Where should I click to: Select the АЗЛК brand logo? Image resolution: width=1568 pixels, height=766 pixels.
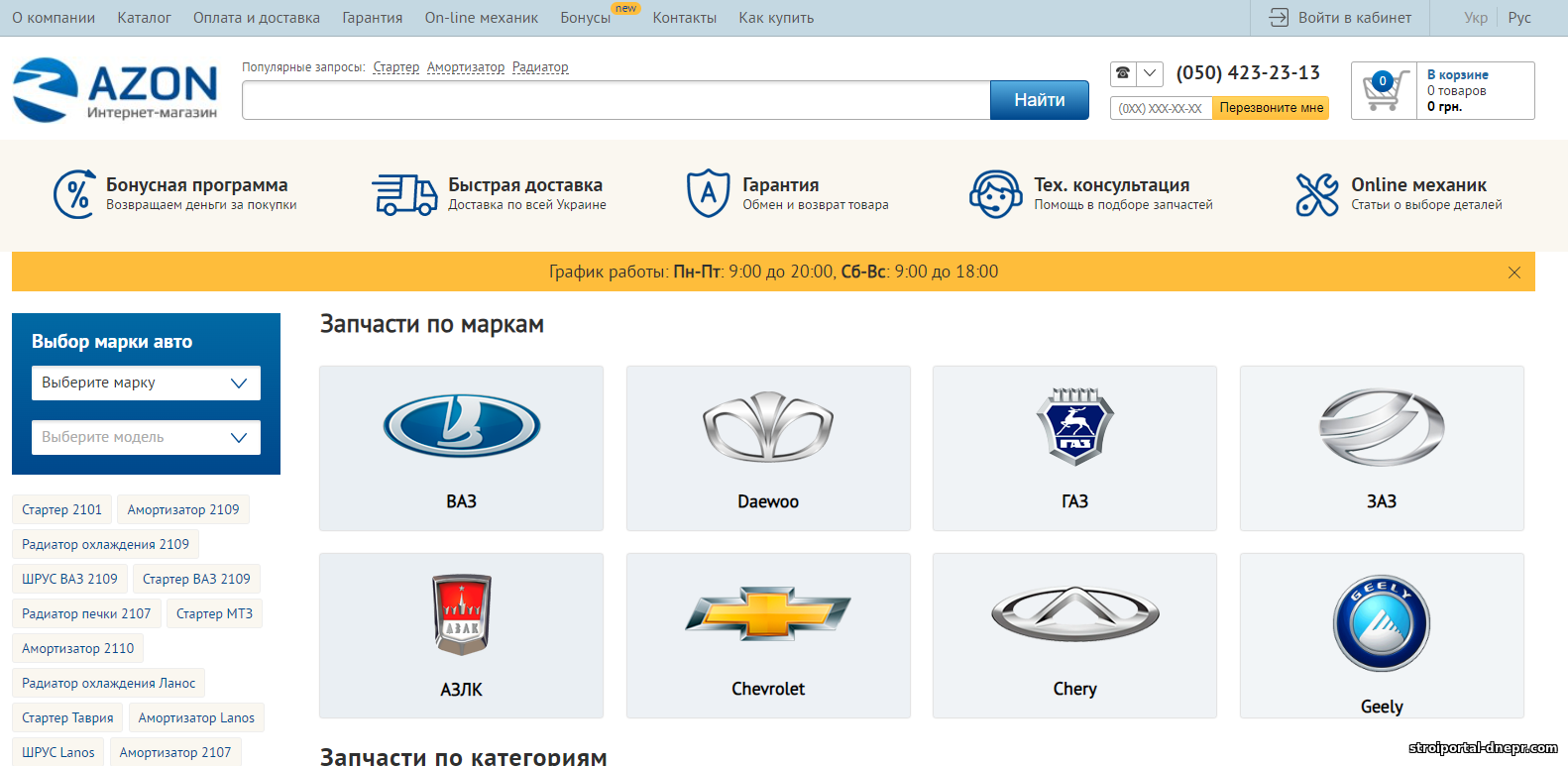pos(462,614)
